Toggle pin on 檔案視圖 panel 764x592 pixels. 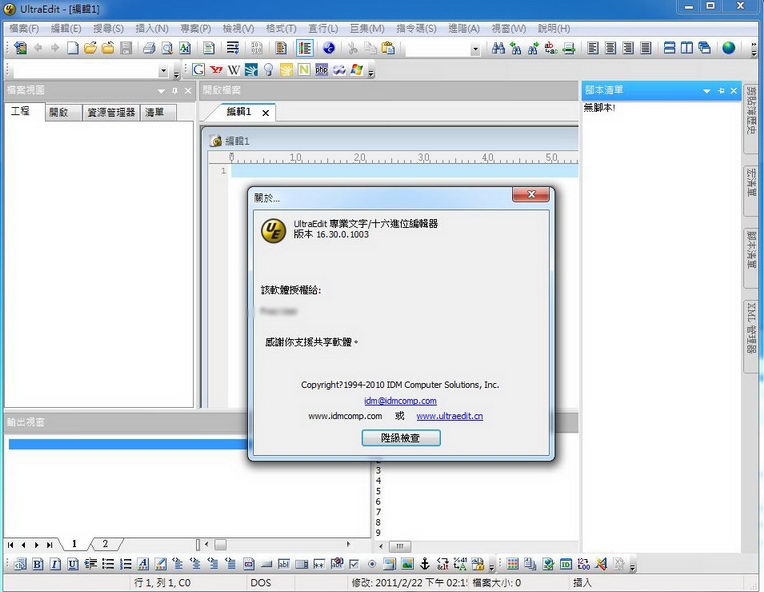pos(174,91)
